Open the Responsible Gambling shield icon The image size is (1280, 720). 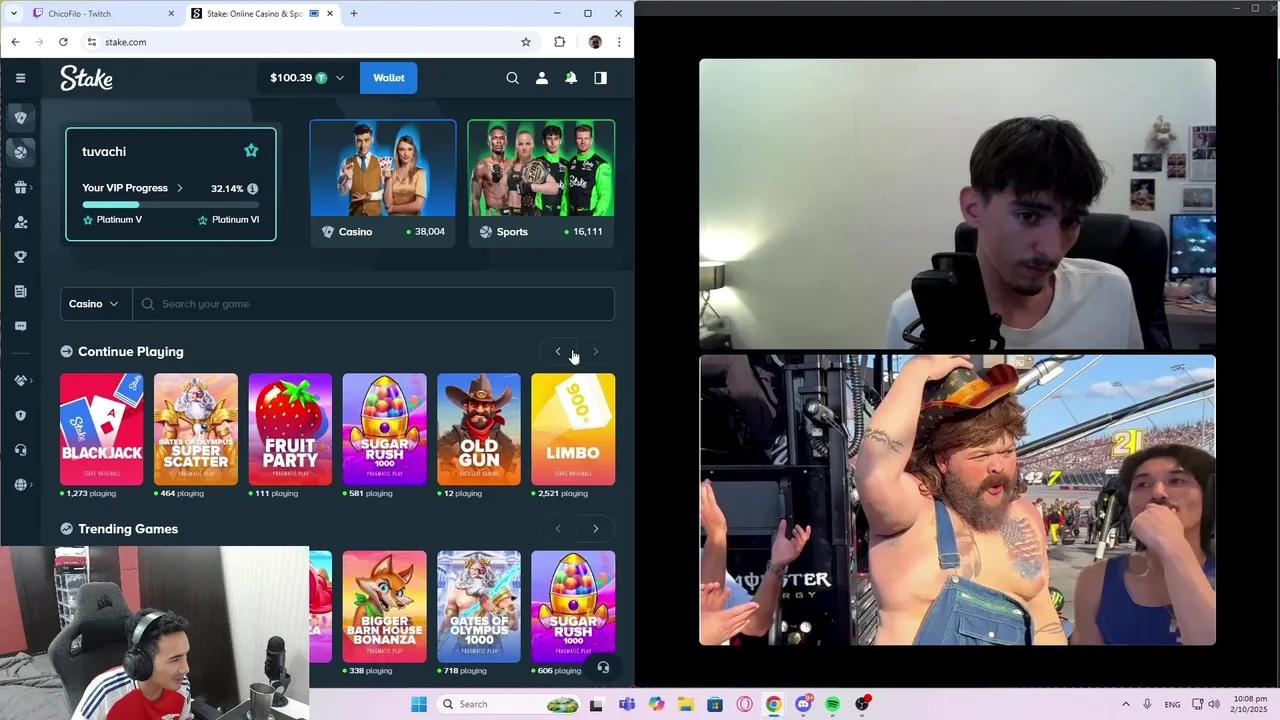pyautogui.click(x=20, y=416)
